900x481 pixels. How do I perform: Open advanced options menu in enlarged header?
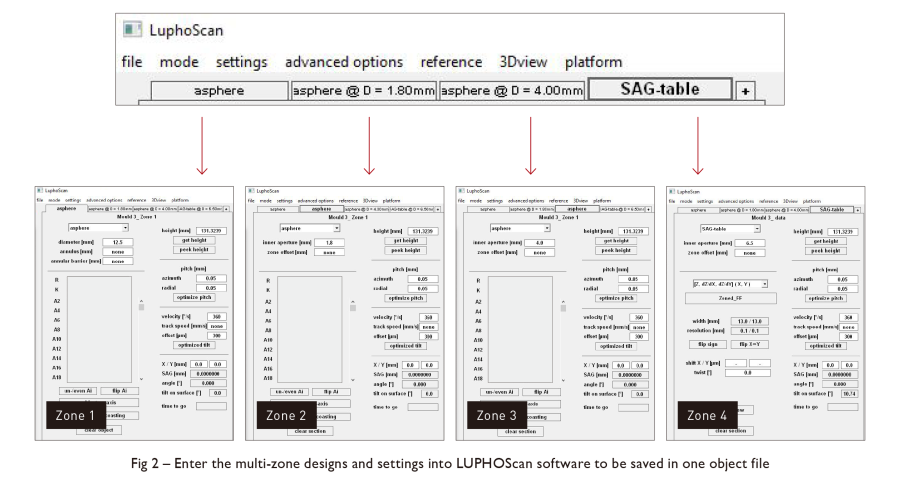(344, 62)
